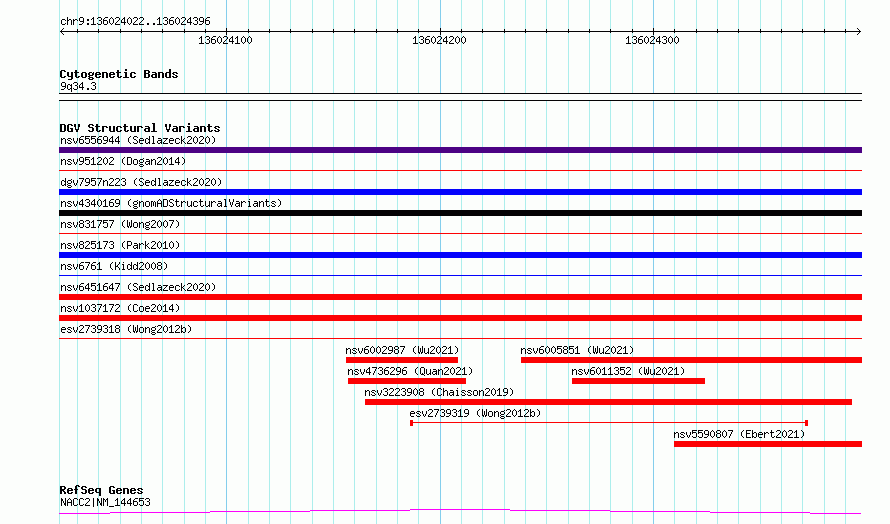Click the chr9:136024022..136024396 region label
Viewport: 890px width, 524px height.
[135, 22]
